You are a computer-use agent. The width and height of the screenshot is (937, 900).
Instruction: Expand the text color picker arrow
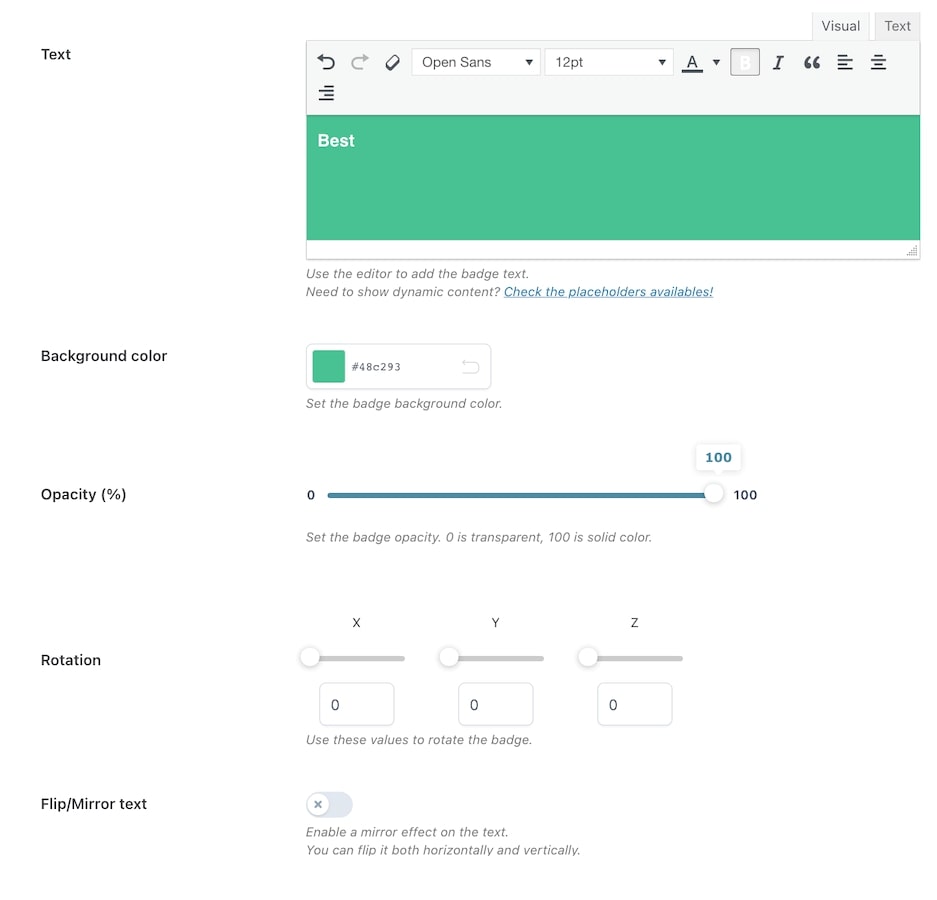[716, 62]
